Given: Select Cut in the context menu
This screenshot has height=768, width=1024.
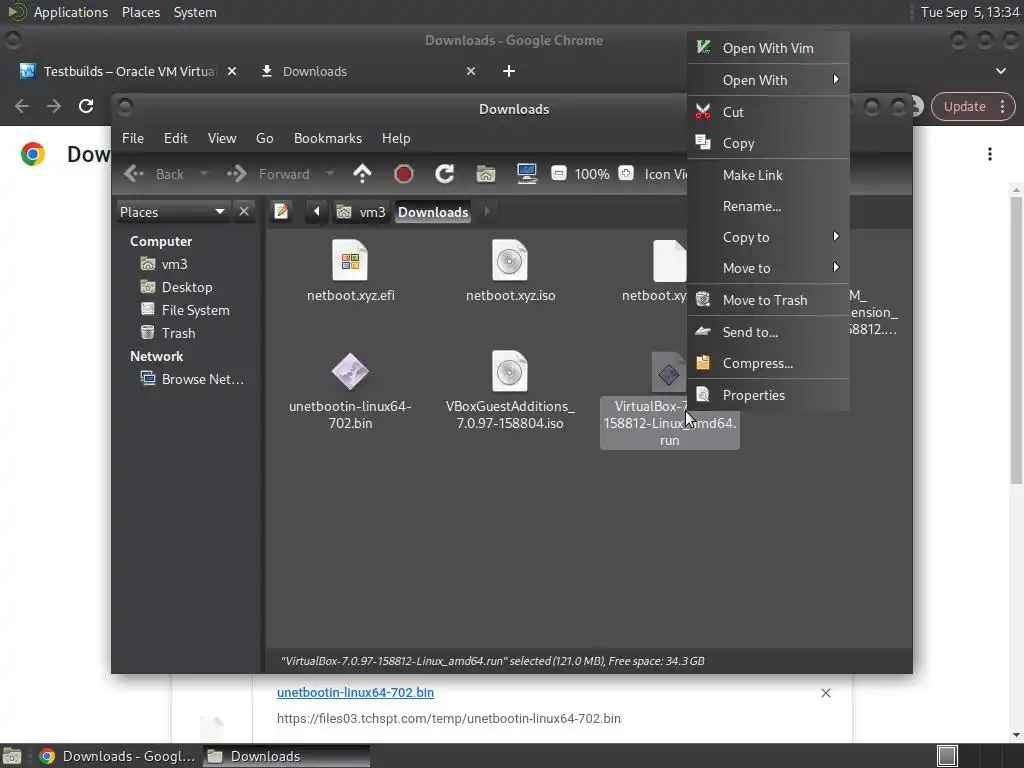Looking at the screenshot, I should click(x=768, y=112).
